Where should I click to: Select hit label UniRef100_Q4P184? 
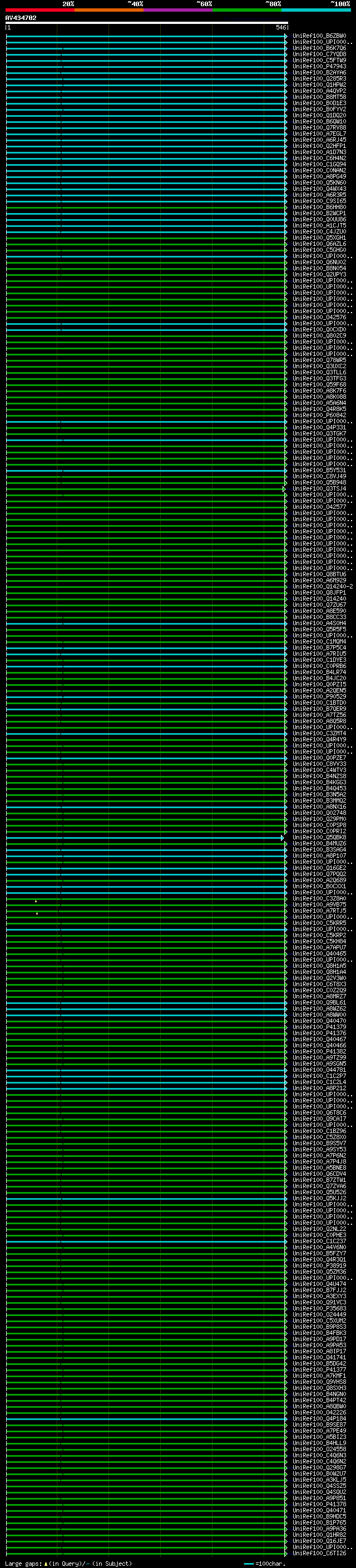coord(319,1418)
